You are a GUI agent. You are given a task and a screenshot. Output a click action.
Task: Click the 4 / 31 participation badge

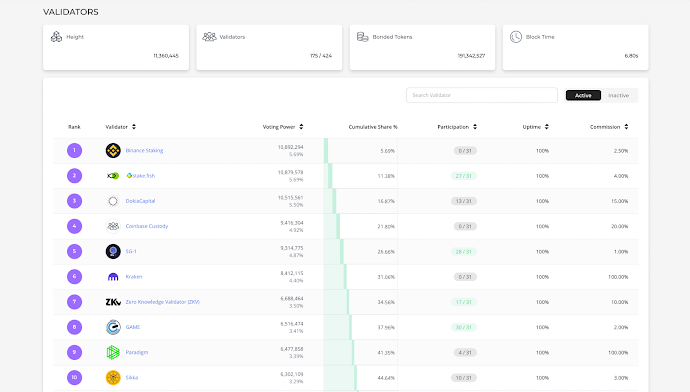click(x=465, y=352)
